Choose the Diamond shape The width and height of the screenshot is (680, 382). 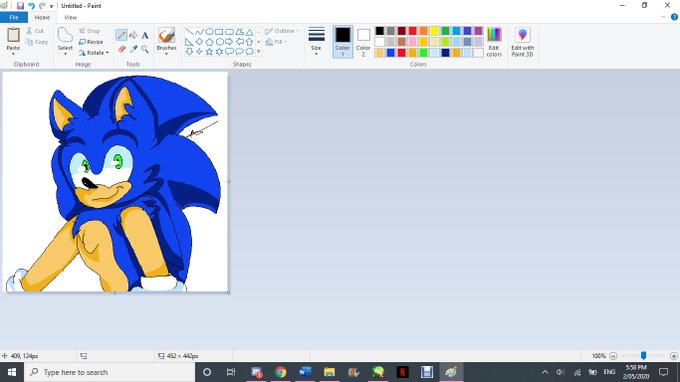(x=199, y=42)
